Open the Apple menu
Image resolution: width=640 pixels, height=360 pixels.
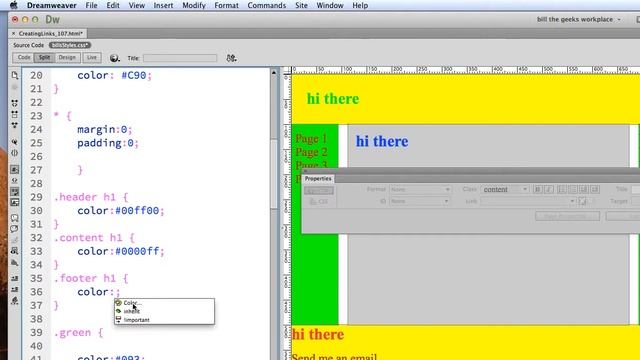(13, 5)
